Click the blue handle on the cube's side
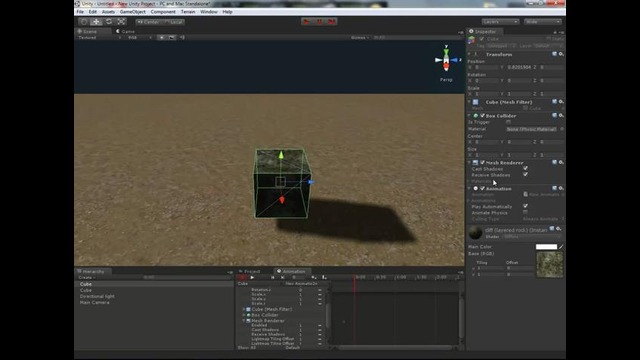 (x=311, y=182)
